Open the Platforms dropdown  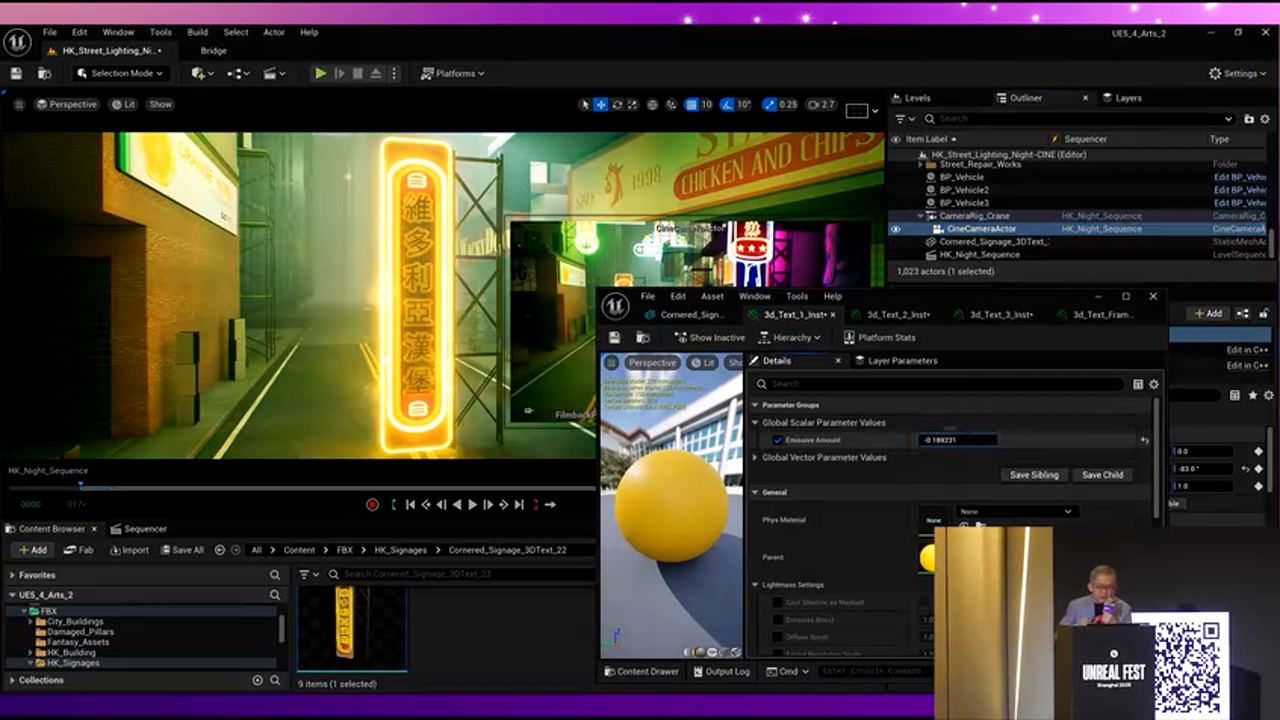point(453,73)
